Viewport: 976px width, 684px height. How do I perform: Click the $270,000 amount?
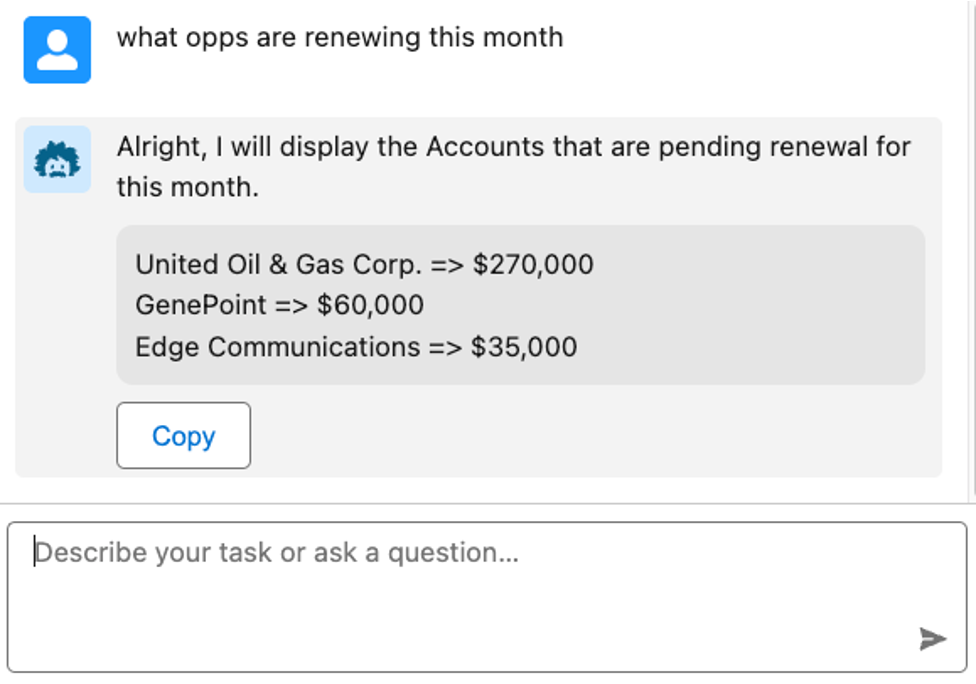click(x=533, y=265)
